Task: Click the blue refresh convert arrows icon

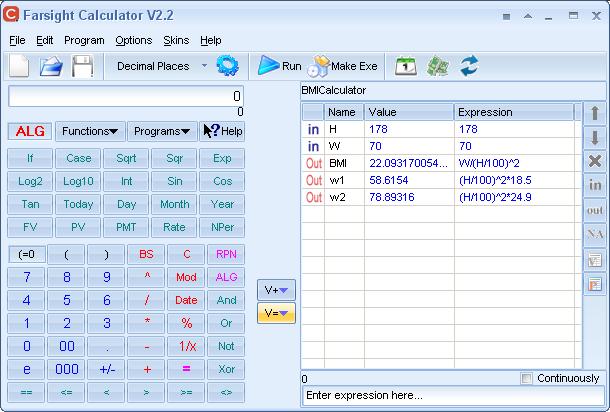Action: (469, 66)
